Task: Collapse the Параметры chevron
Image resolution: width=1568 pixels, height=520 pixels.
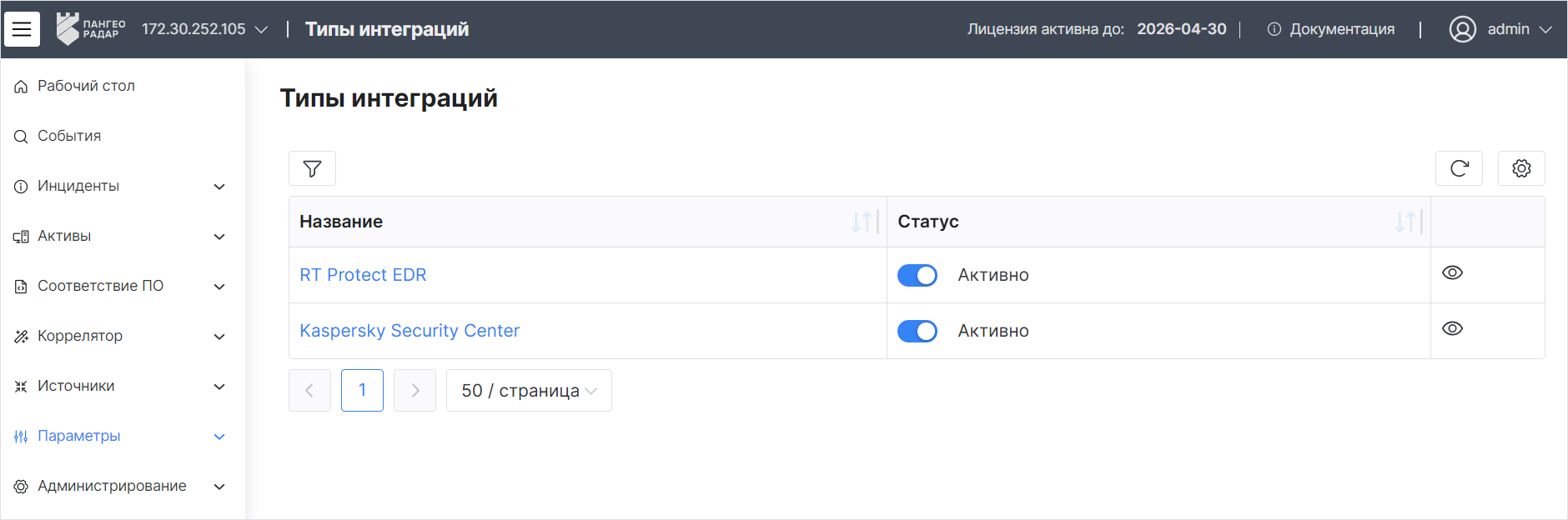Action: [219, 437]
